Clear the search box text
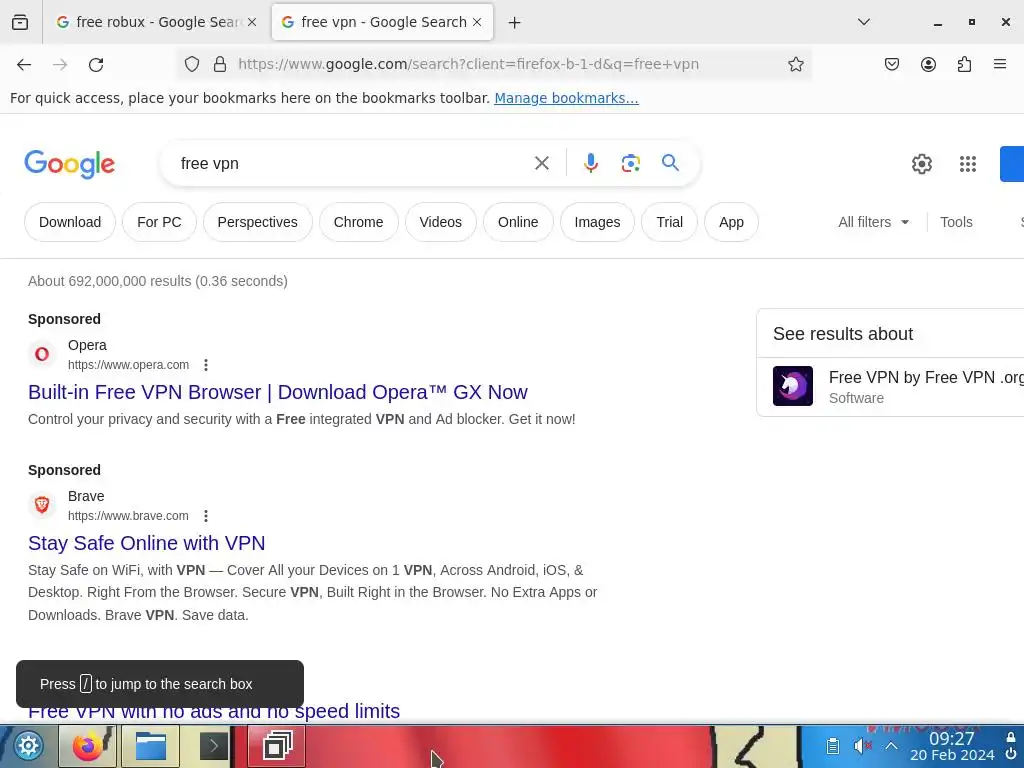The height and width of the screenshot is (768, 1024). [541, 163]
